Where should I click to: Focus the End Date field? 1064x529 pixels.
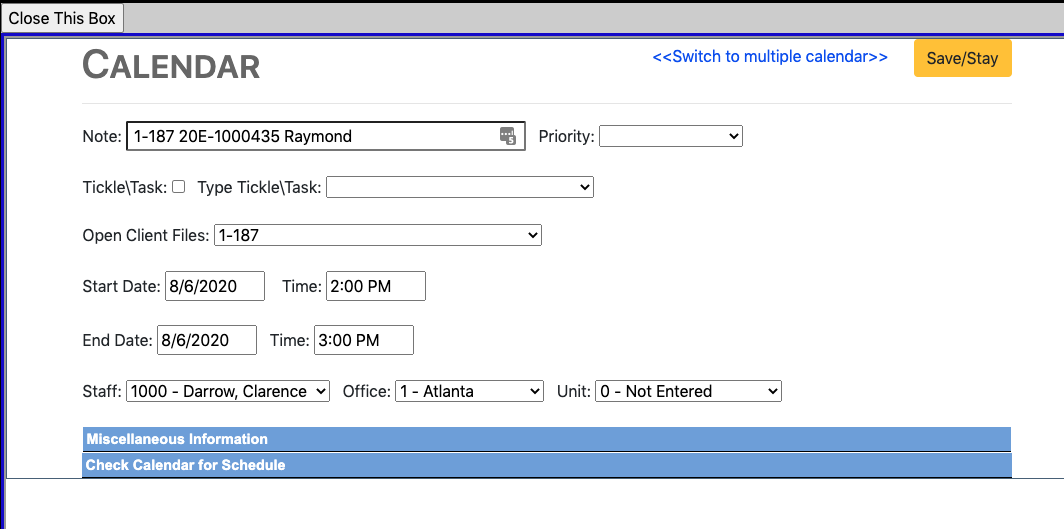(206, 340)
